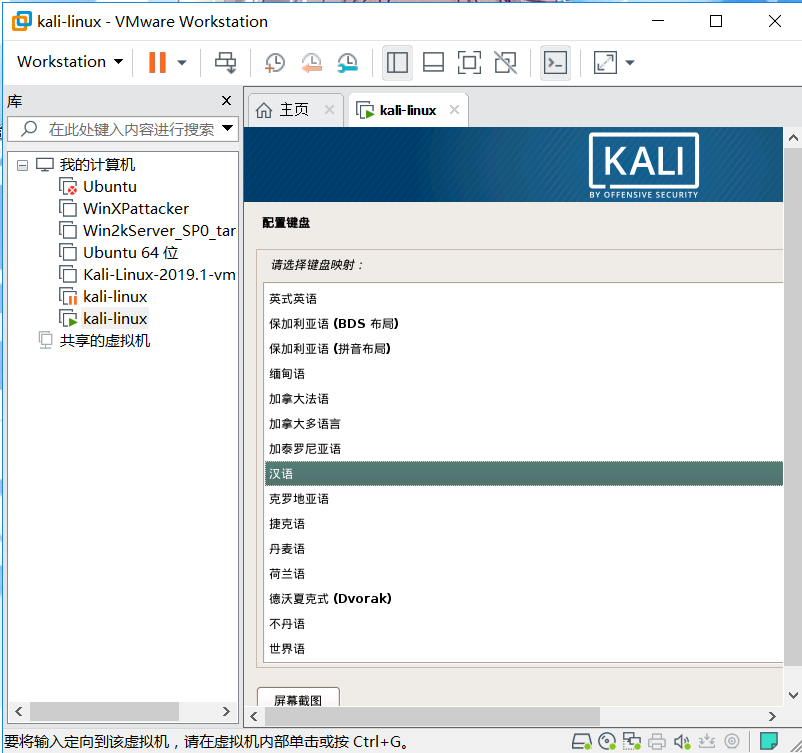Click the VM view scroll right arrow

[x=772, y=716]
